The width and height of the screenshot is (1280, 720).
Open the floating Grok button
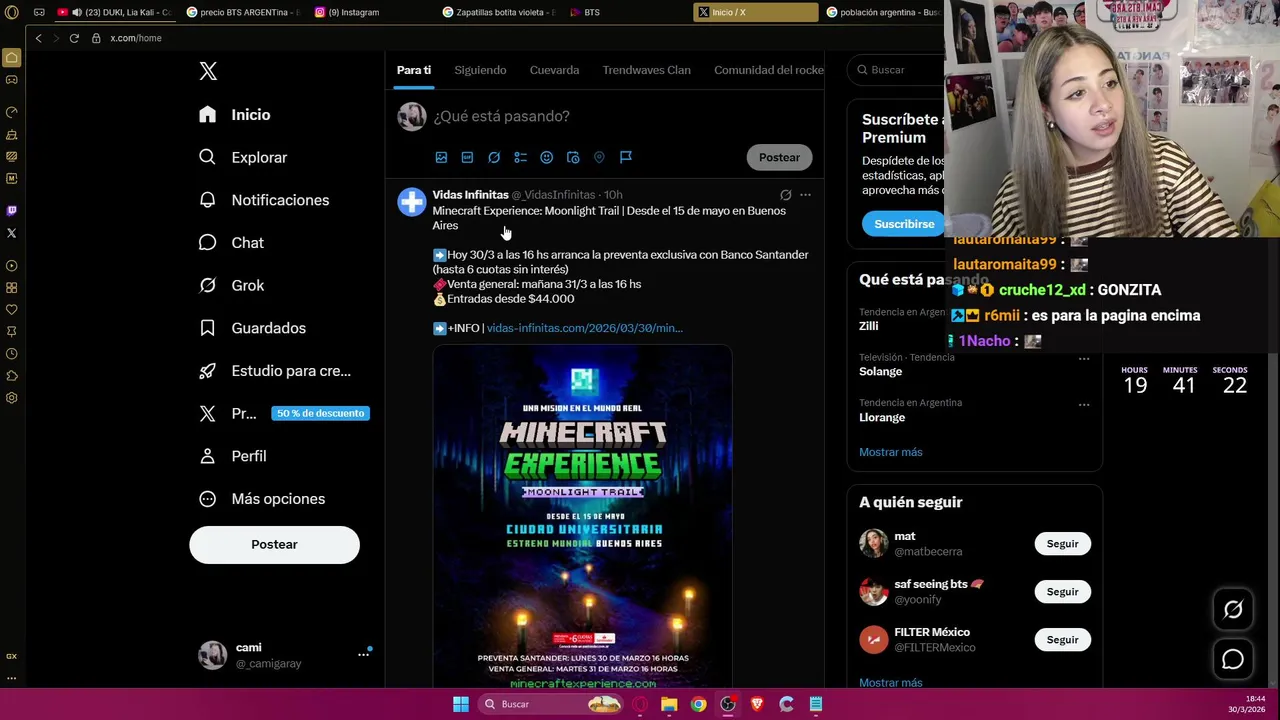click(x=1233, y=610)
